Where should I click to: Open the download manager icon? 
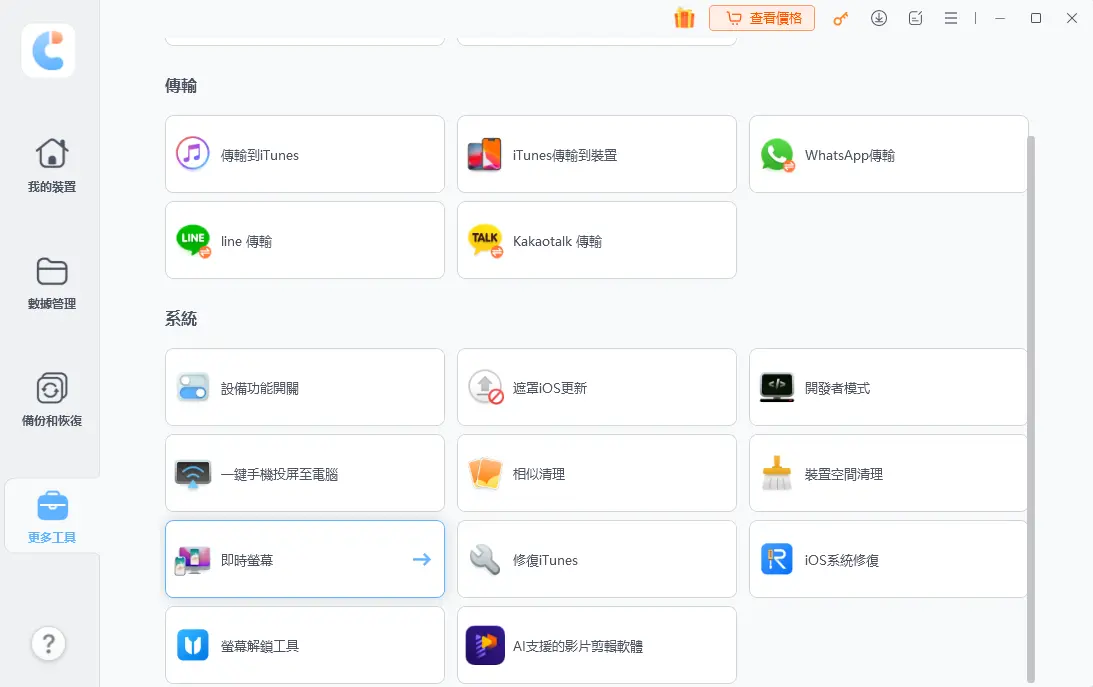879,18
